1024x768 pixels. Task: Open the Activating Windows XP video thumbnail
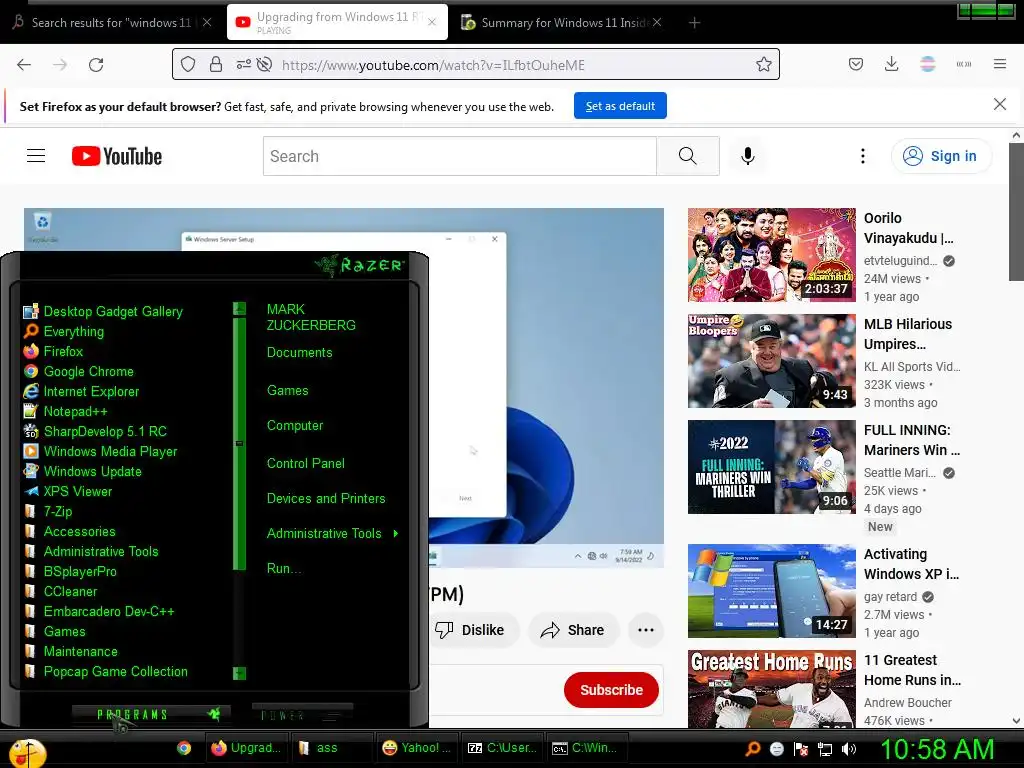(771, 590)
